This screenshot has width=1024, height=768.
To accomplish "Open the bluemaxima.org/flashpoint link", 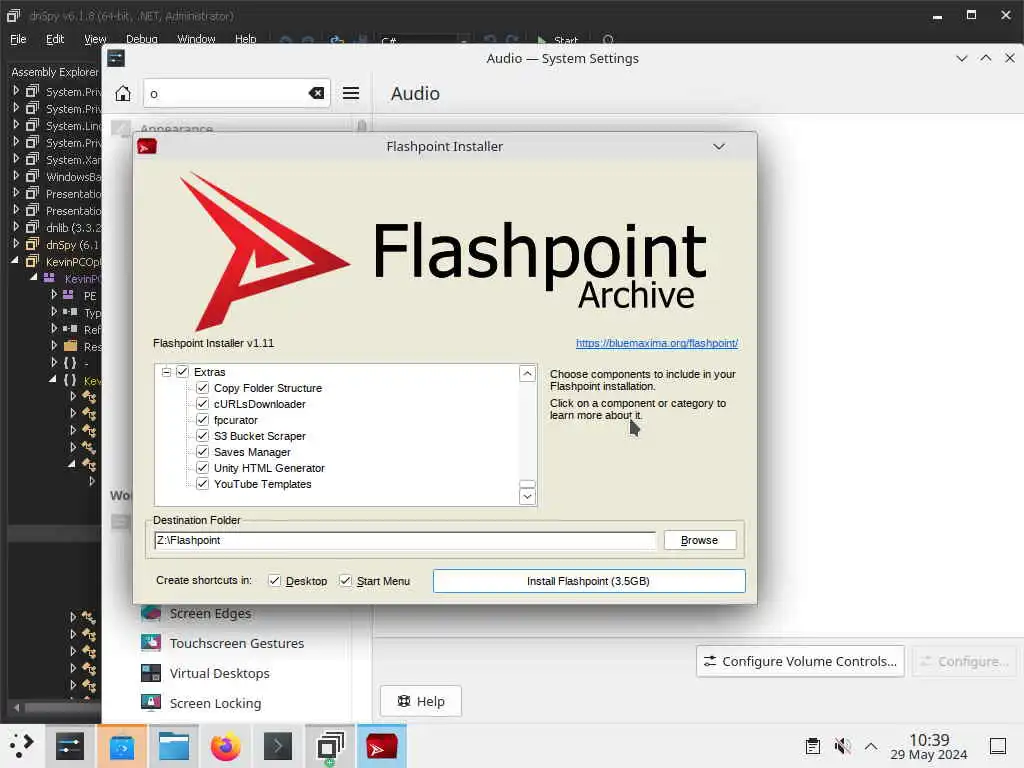I will [x=656, y=343].
